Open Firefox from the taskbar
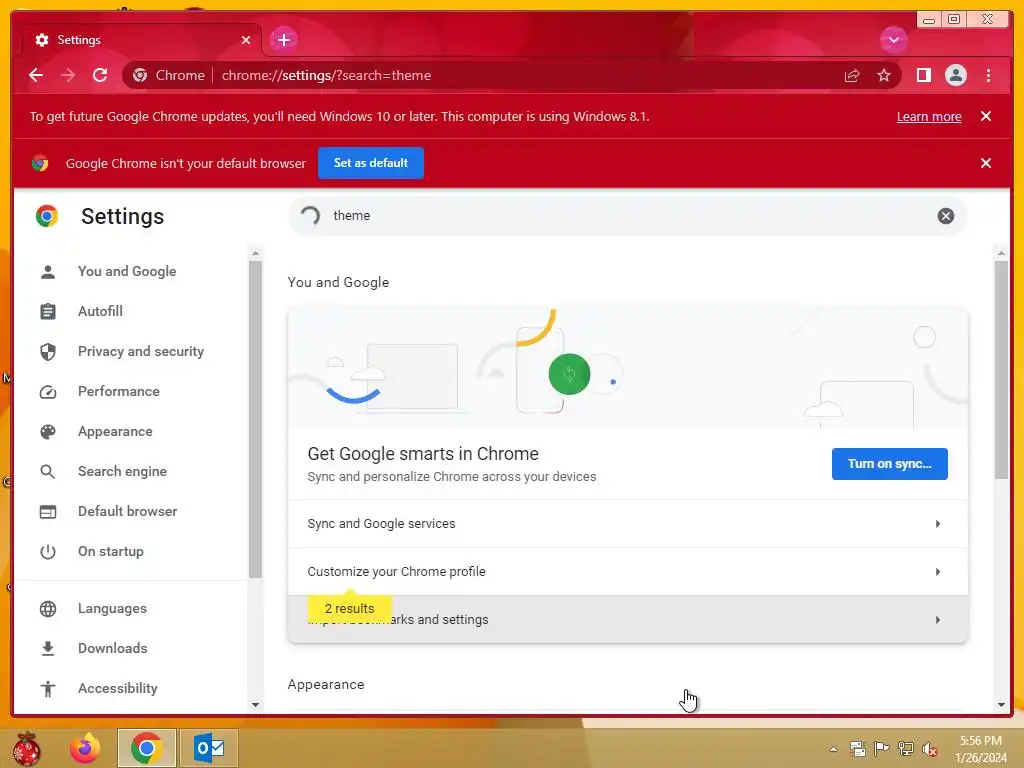The image size is (1024, 768). tap(85, 748)
